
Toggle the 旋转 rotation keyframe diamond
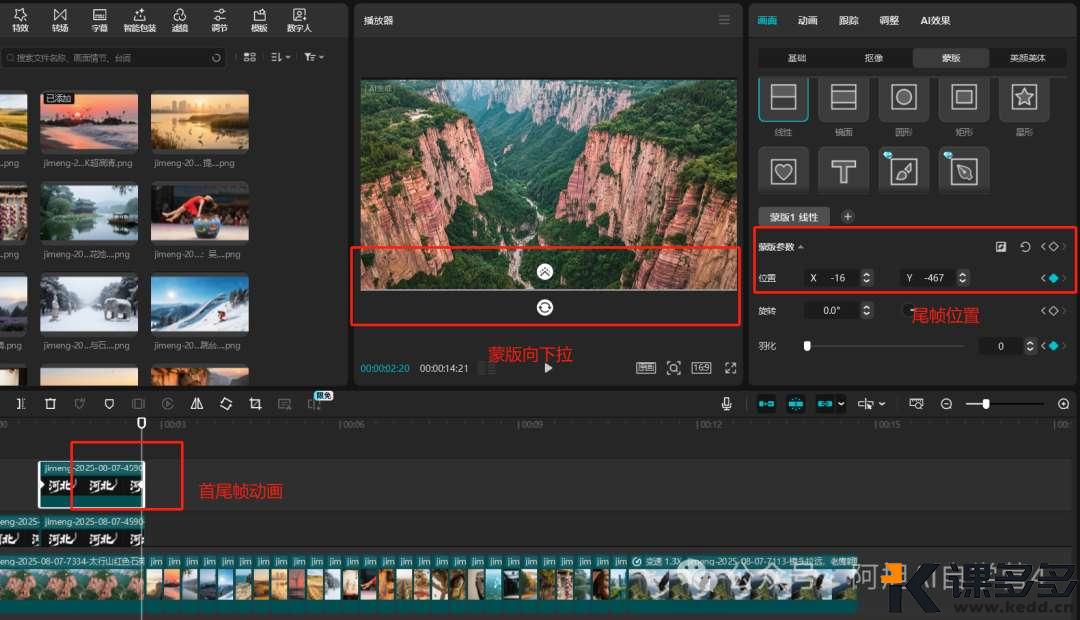click(1053, 311)
